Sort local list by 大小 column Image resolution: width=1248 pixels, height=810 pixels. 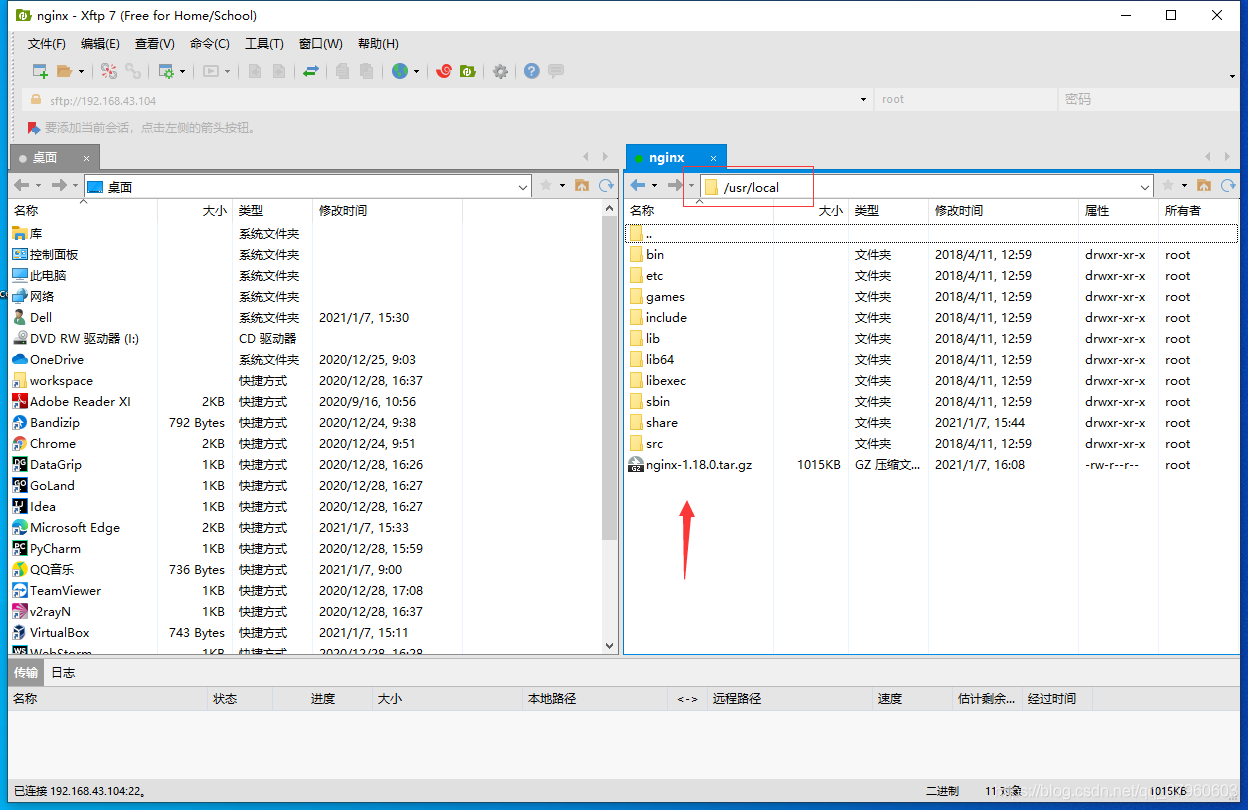click(x=195, y=210)
